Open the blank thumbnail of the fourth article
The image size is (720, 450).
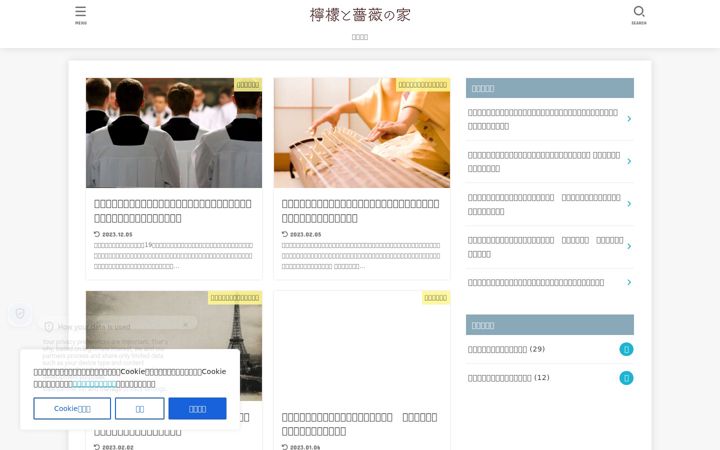click(x=362, y=346)
